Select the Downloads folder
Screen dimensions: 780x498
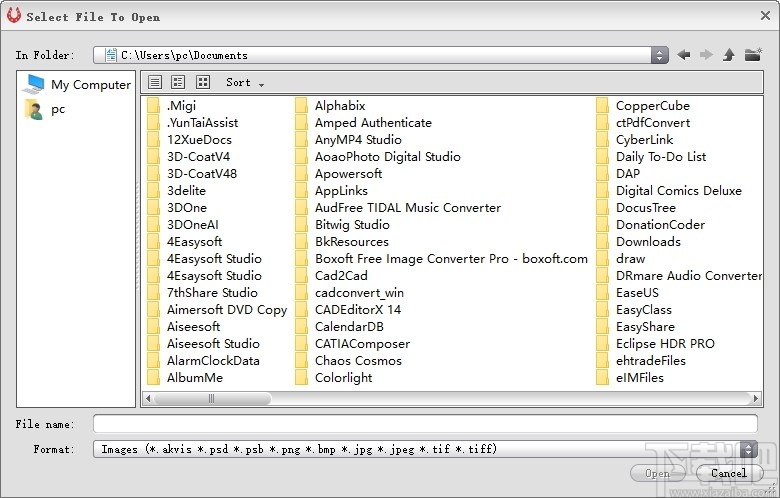point(639,242)
